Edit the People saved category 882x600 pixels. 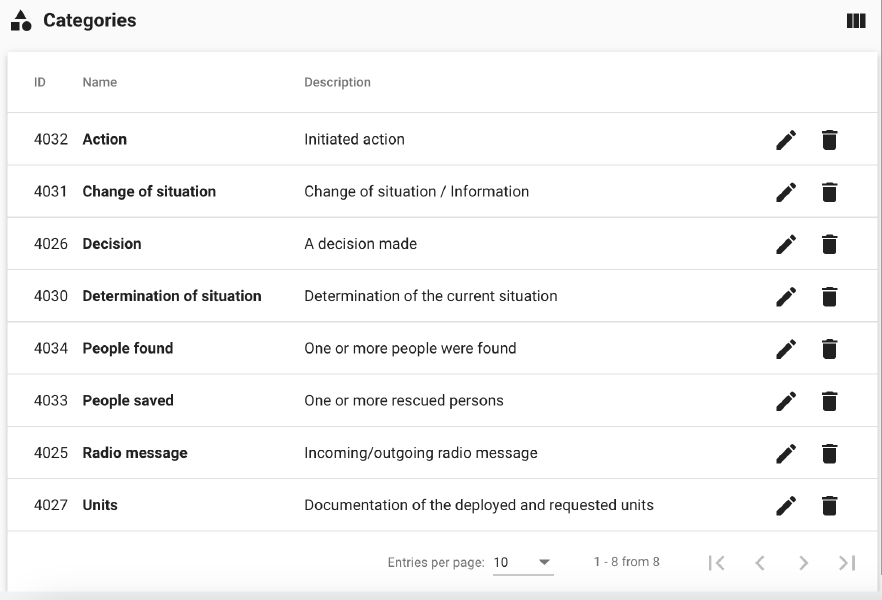point(786,401)
